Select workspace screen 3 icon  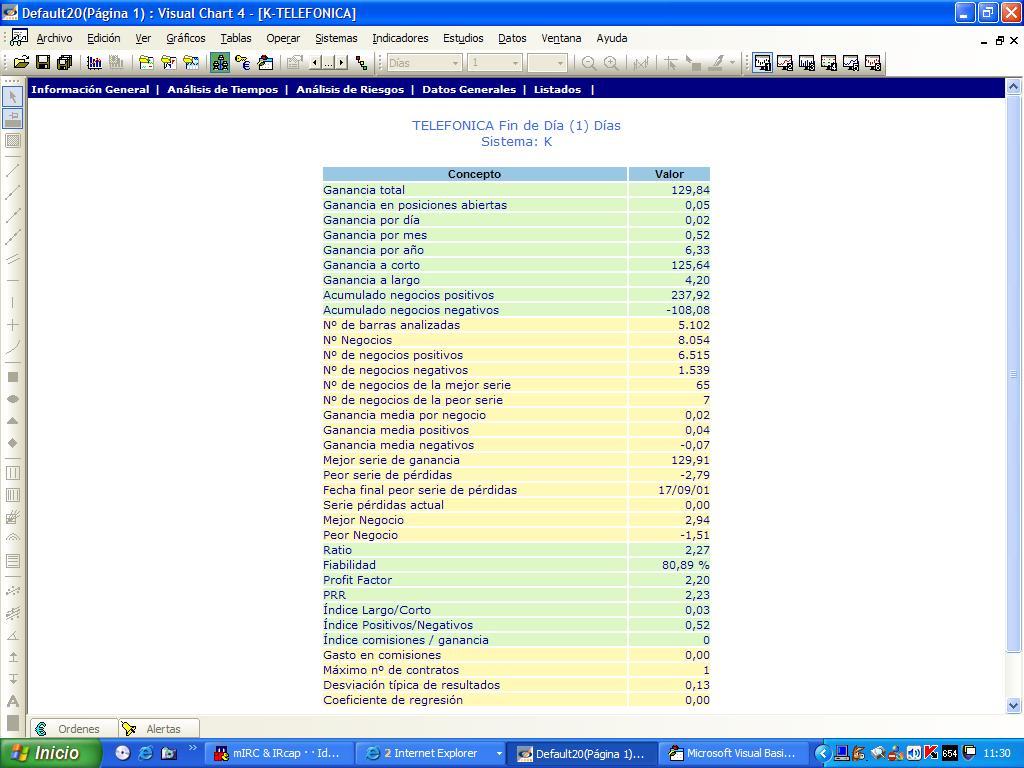807,63
